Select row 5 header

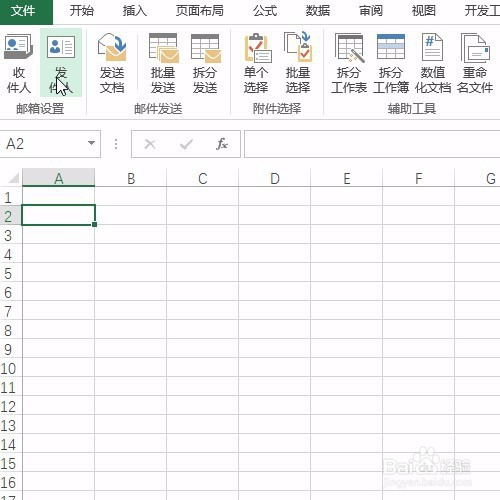point(11,273)
